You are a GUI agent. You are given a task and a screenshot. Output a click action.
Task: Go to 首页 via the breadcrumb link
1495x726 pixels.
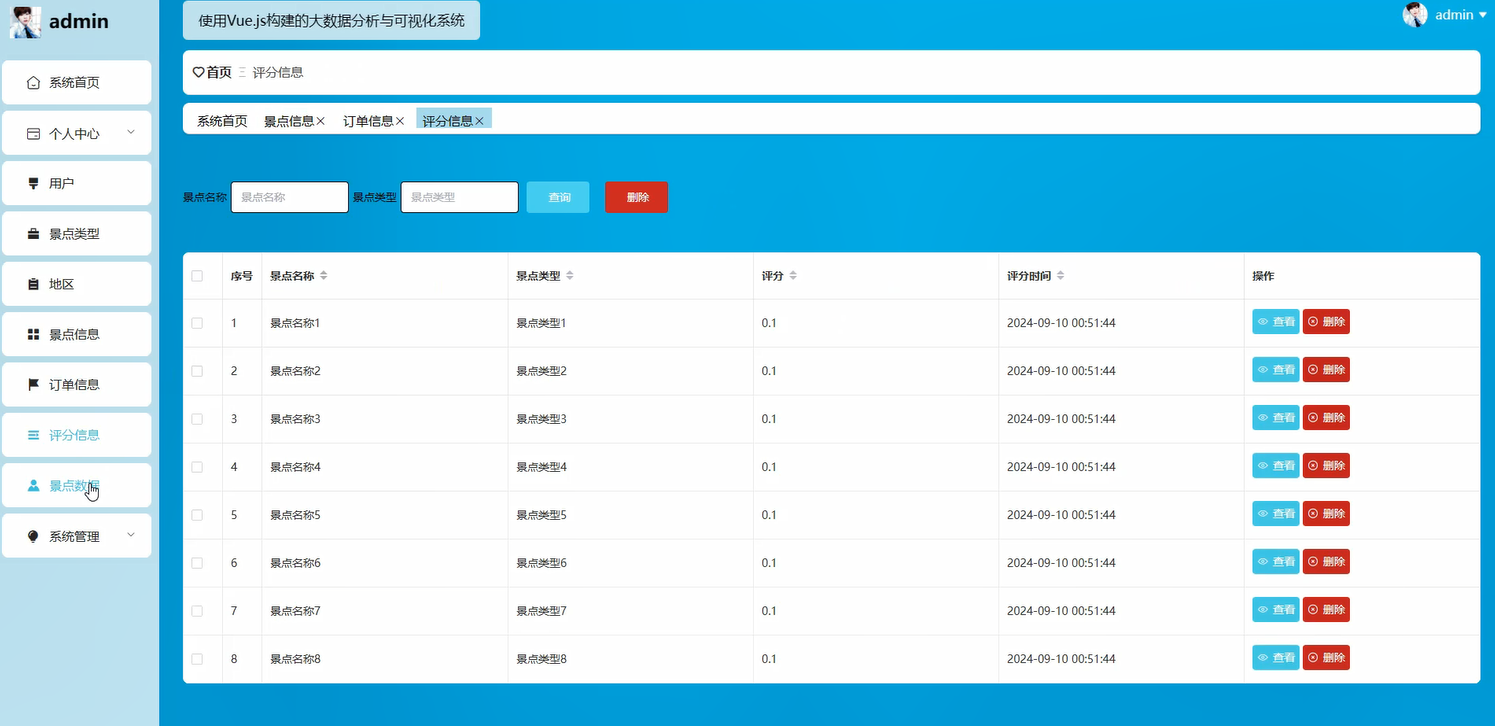point(219,73)
